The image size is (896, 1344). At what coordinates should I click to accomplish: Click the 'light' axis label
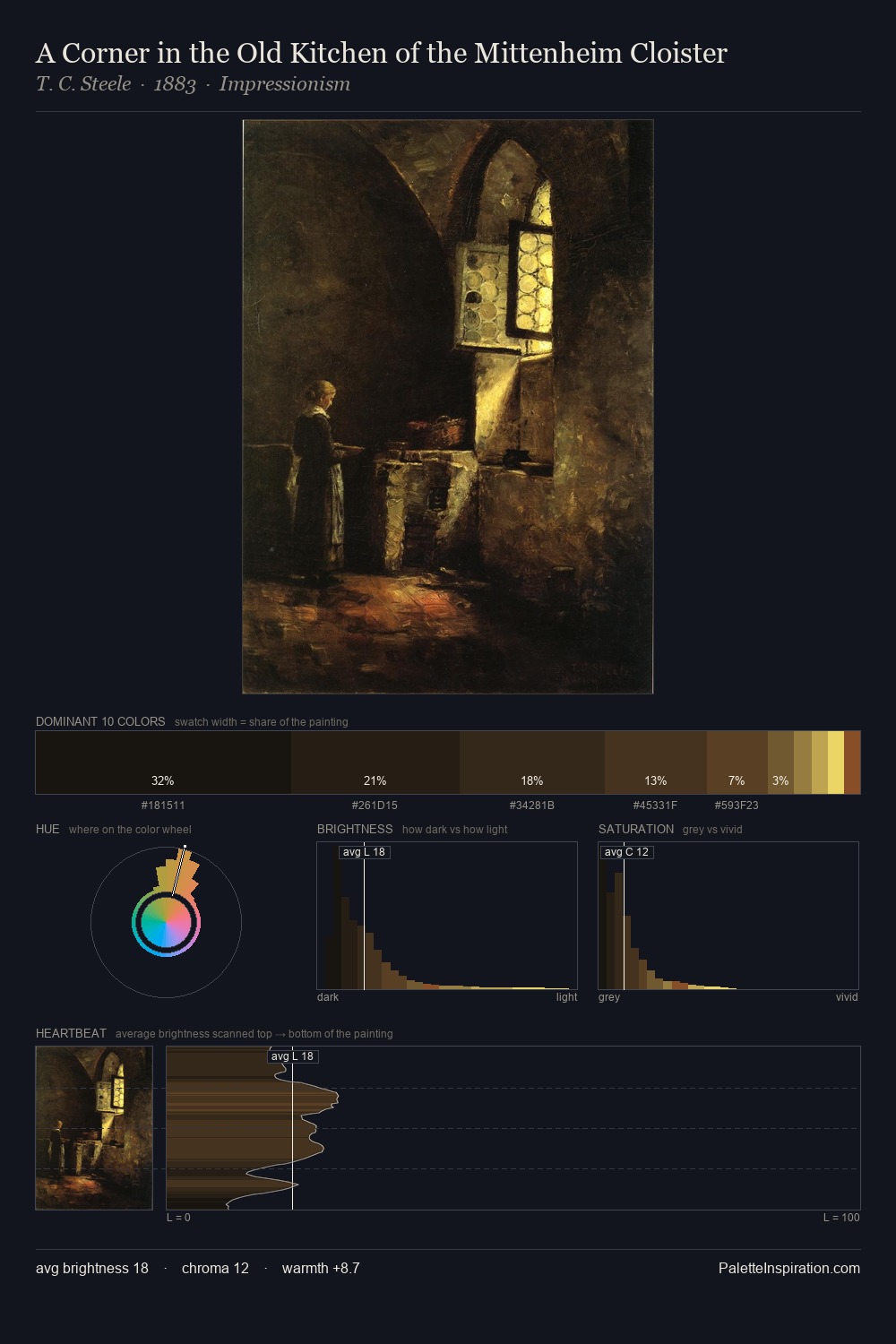[566, 997]
